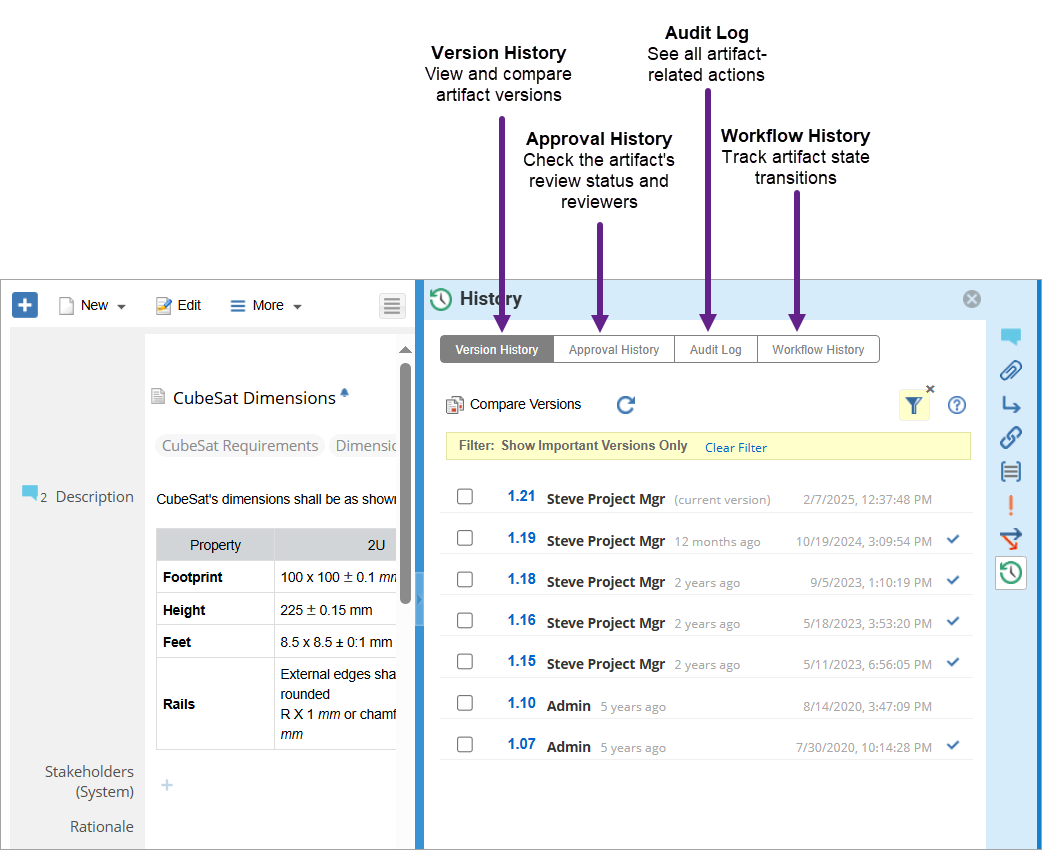This screenshot has height=850, width=1042.
Task: Open the help question mark icon
Action: click(x=957, y=405)
